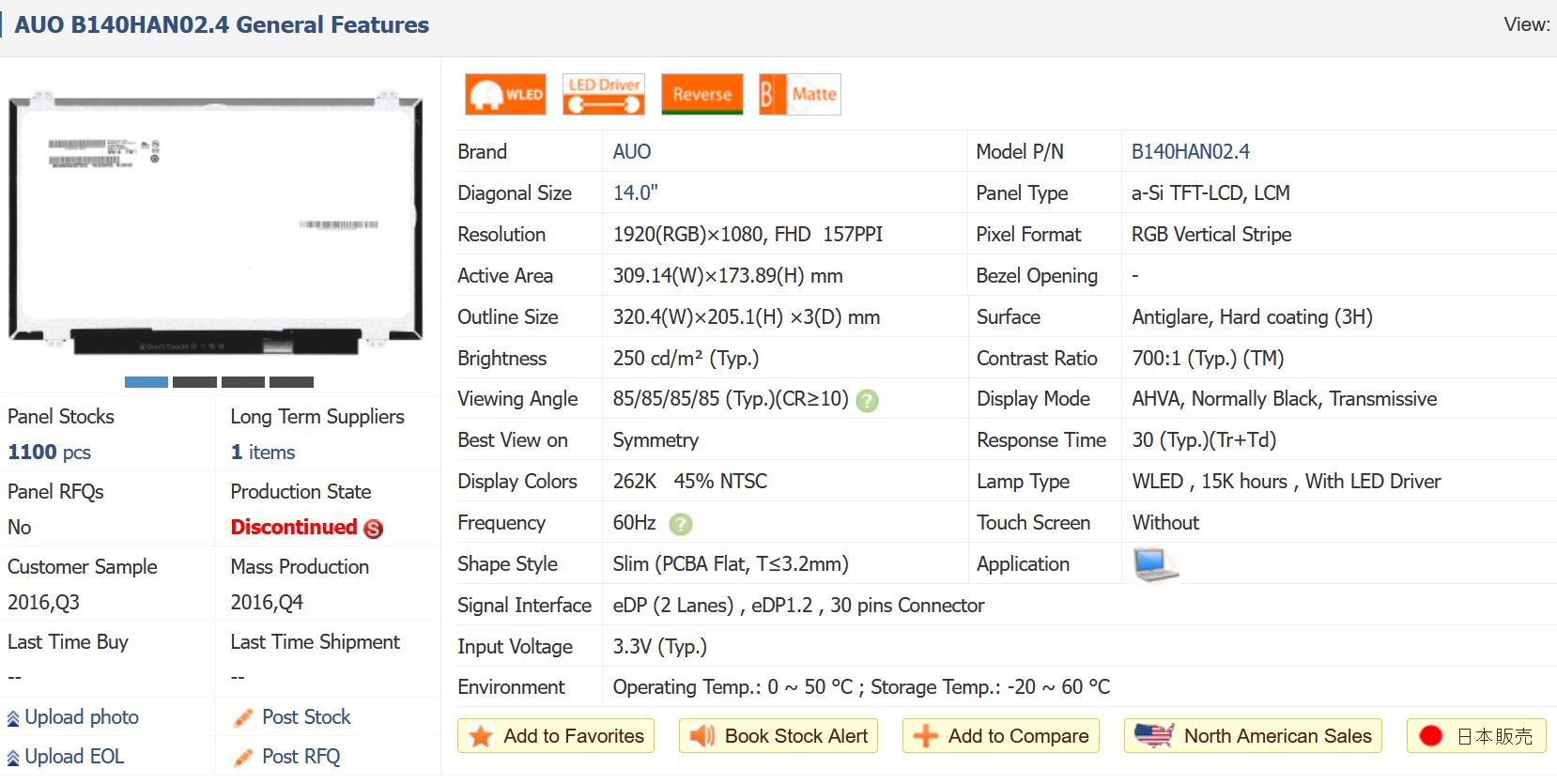Screen dimensions: 1557x784
Task: Click resolution value 1920(RGB)×1080, FHD 157PPI
Action: click(x=748, y=235)
